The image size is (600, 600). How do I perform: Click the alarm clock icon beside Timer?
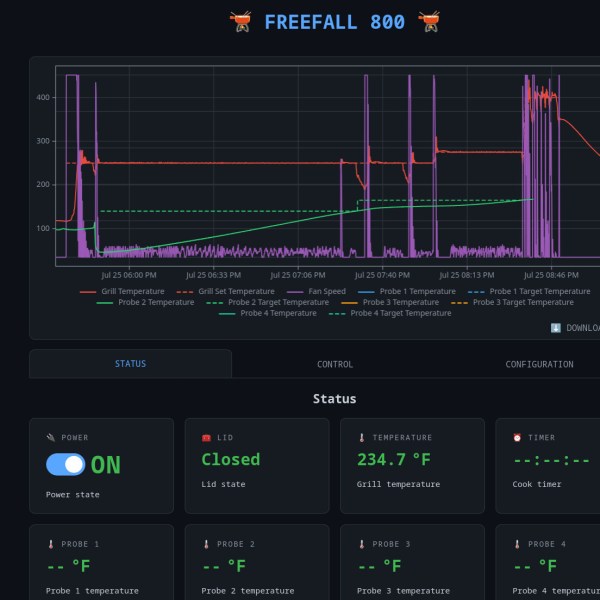point(517,437)
